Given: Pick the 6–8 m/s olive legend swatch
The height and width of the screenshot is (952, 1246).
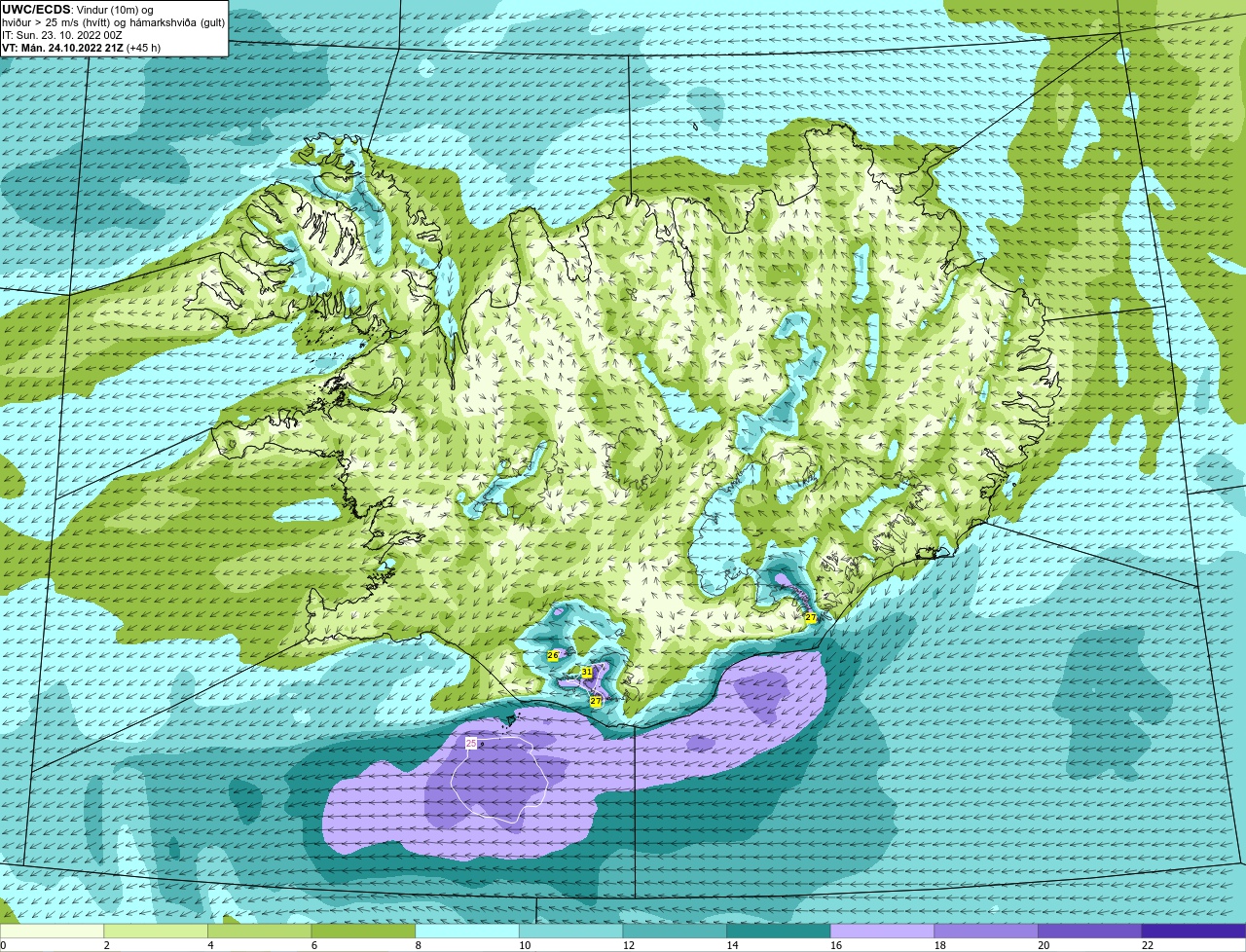Looking at the screenshot, I should (363, 932).
